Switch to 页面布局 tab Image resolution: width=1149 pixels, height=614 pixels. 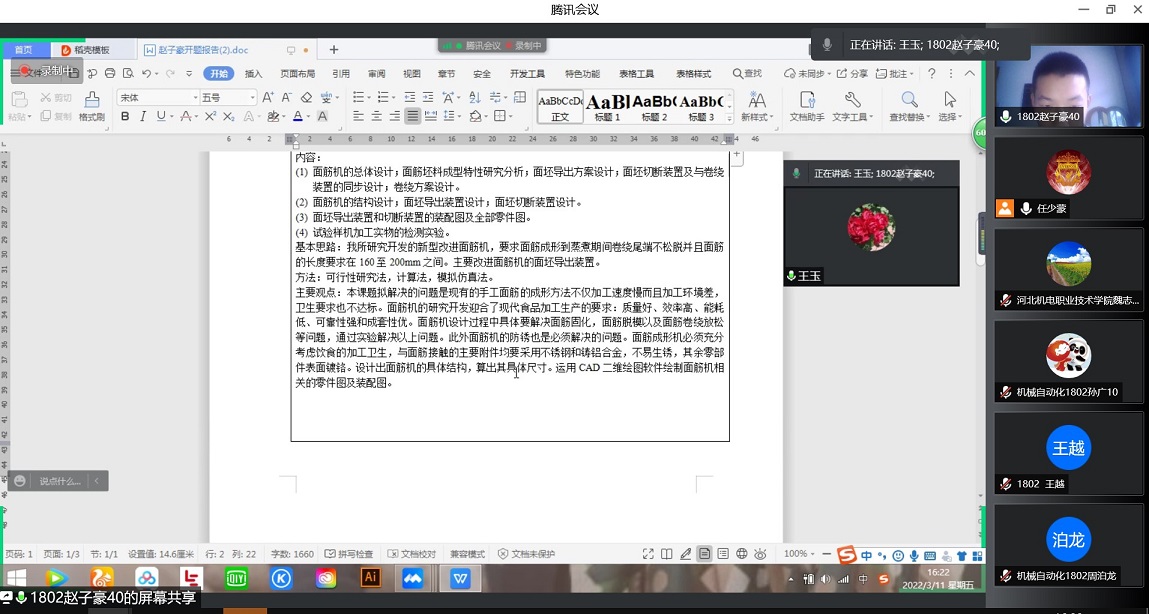click(298, 73)
